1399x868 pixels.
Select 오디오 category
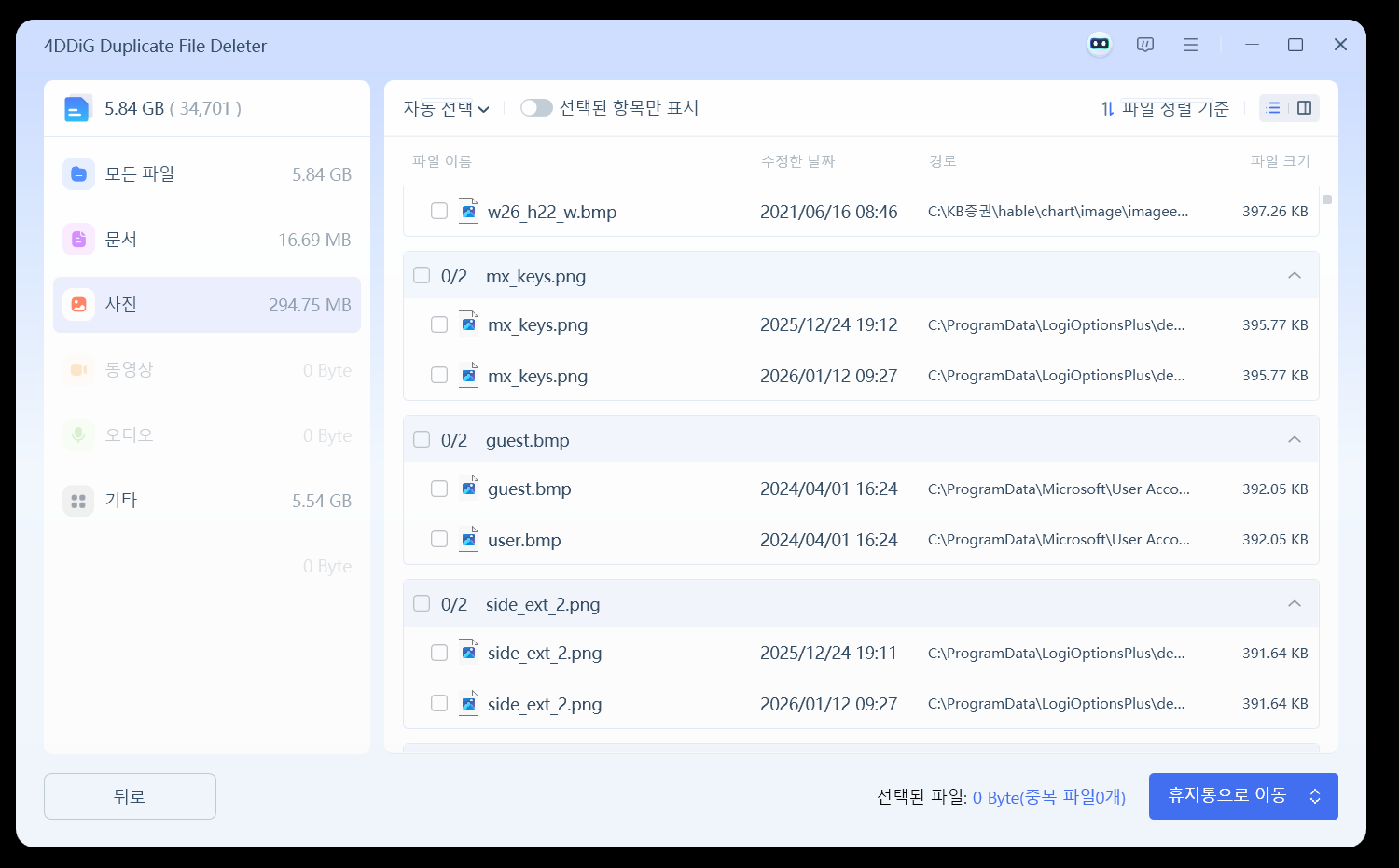click(207, 435)
